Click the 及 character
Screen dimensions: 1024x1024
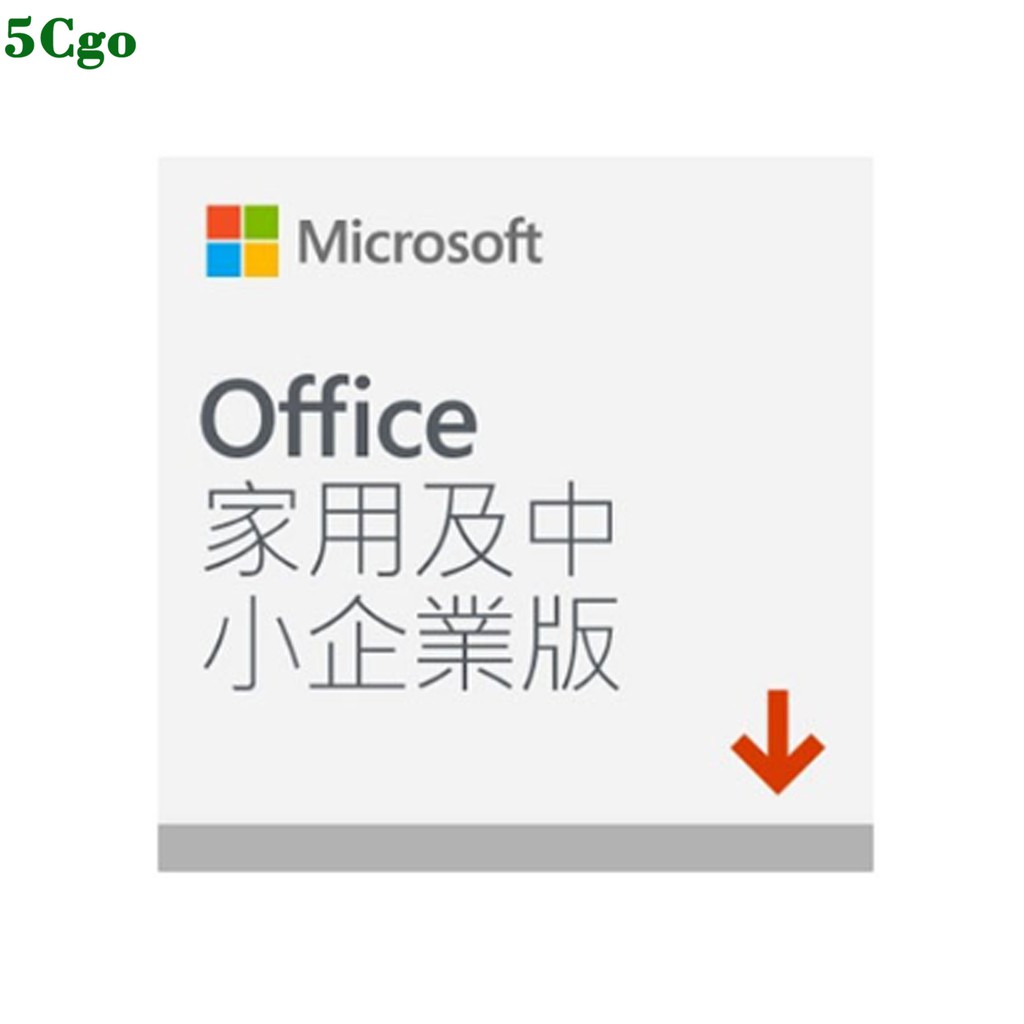(x=463, y=529)
